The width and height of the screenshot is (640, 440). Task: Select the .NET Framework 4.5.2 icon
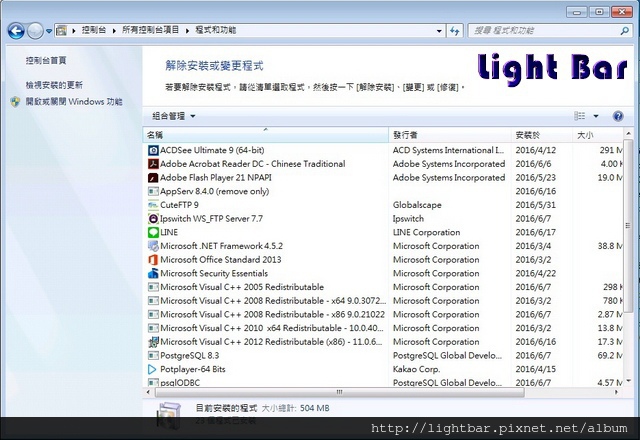(x=153, y=246)
